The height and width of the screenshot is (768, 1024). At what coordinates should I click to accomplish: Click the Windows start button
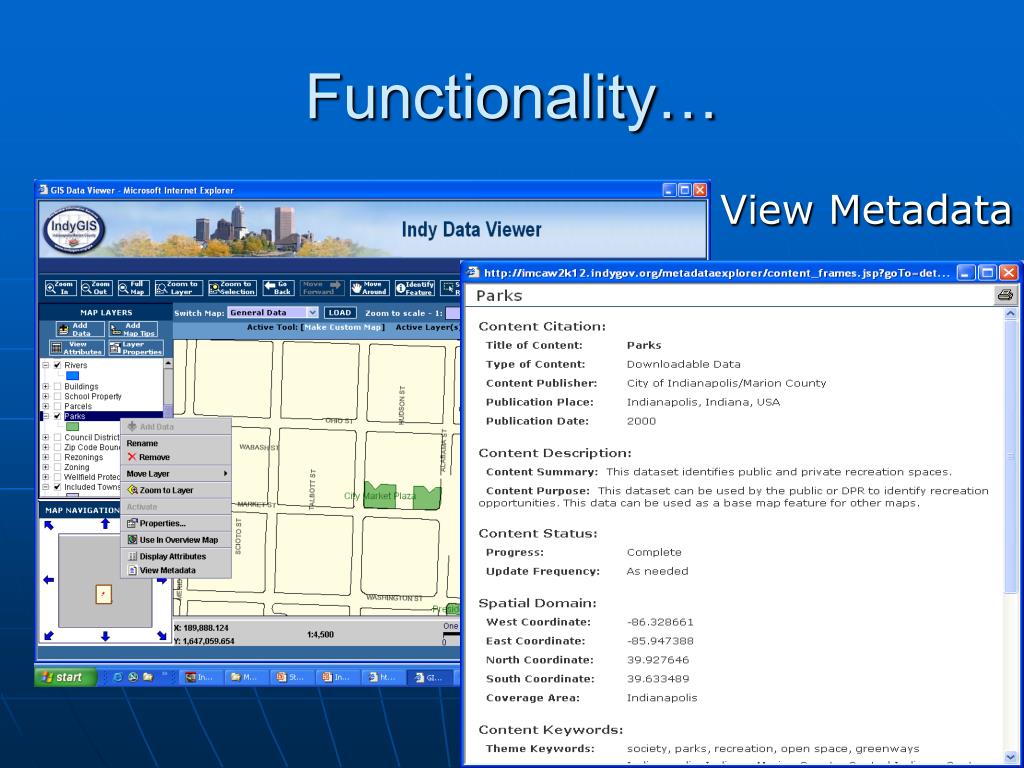pos(65,677)
